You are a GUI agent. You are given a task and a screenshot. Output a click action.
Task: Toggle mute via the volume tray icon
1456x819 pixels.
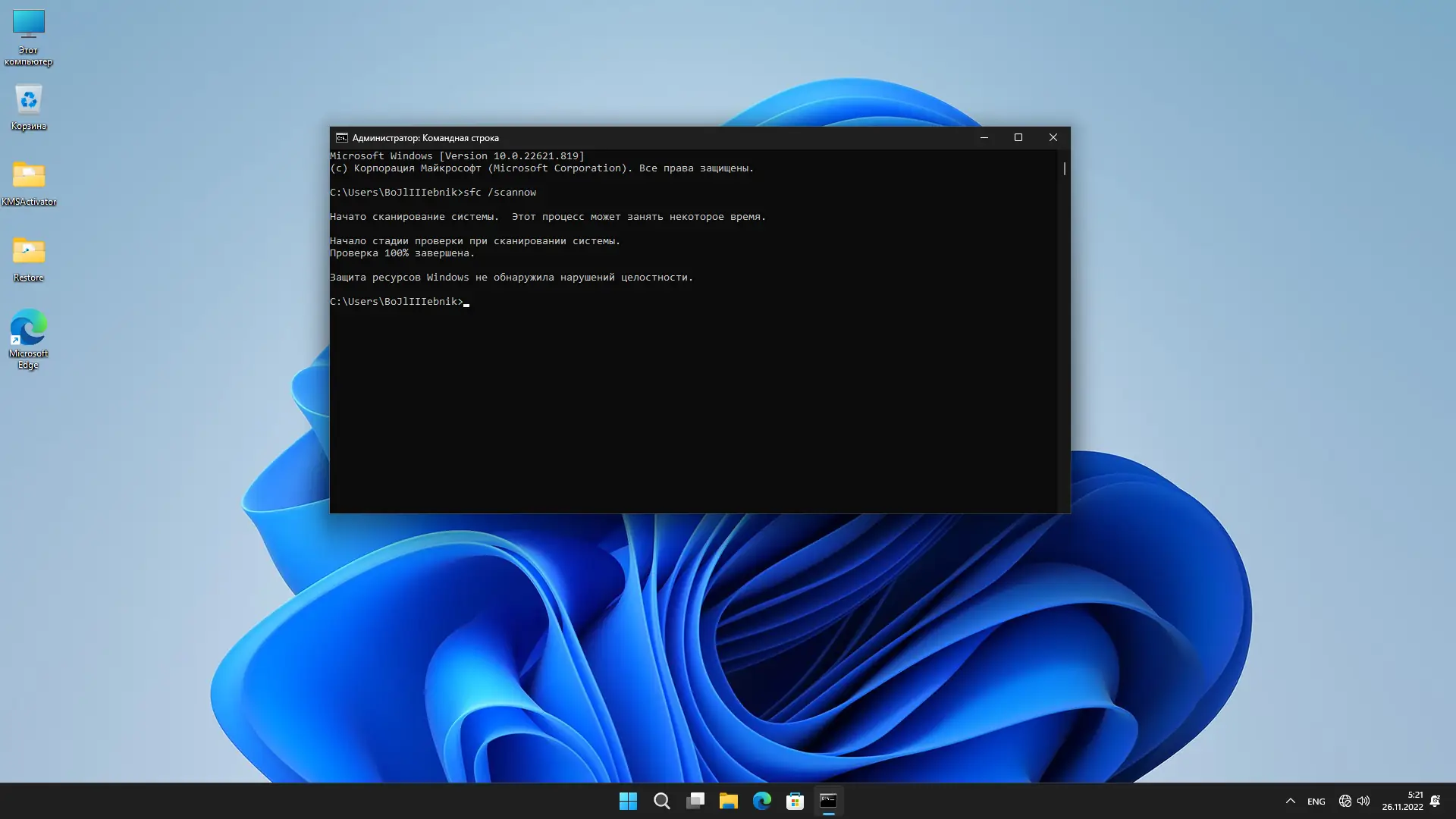point(1364,801)
